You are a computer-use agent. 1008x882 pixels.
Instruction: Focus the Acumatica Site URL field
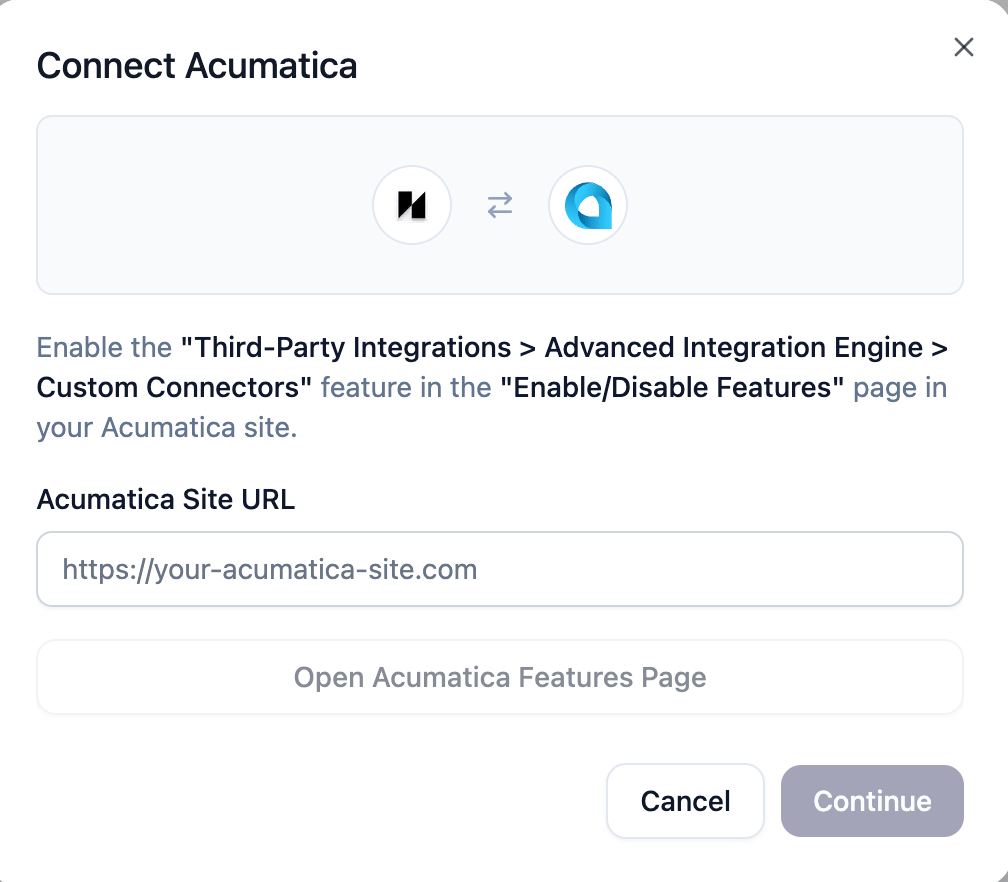pyautogui.click(x=500, y=569)
